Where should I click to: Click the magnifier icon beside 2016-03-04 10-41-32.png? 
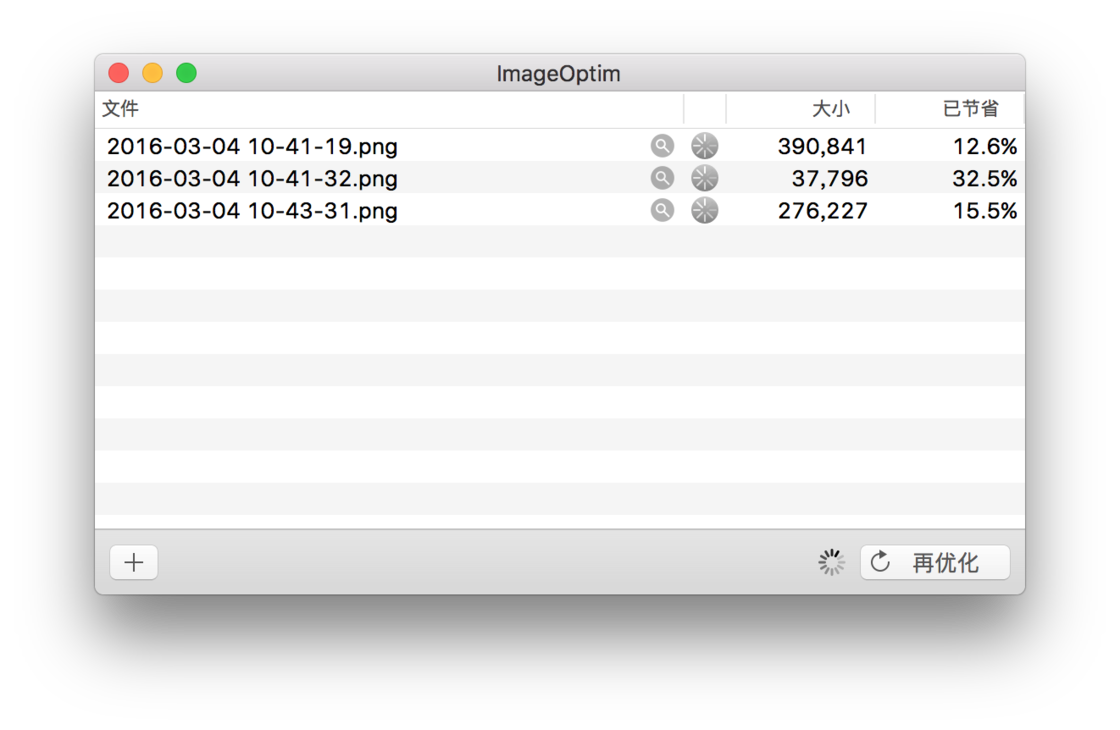(x=662, y=178)
